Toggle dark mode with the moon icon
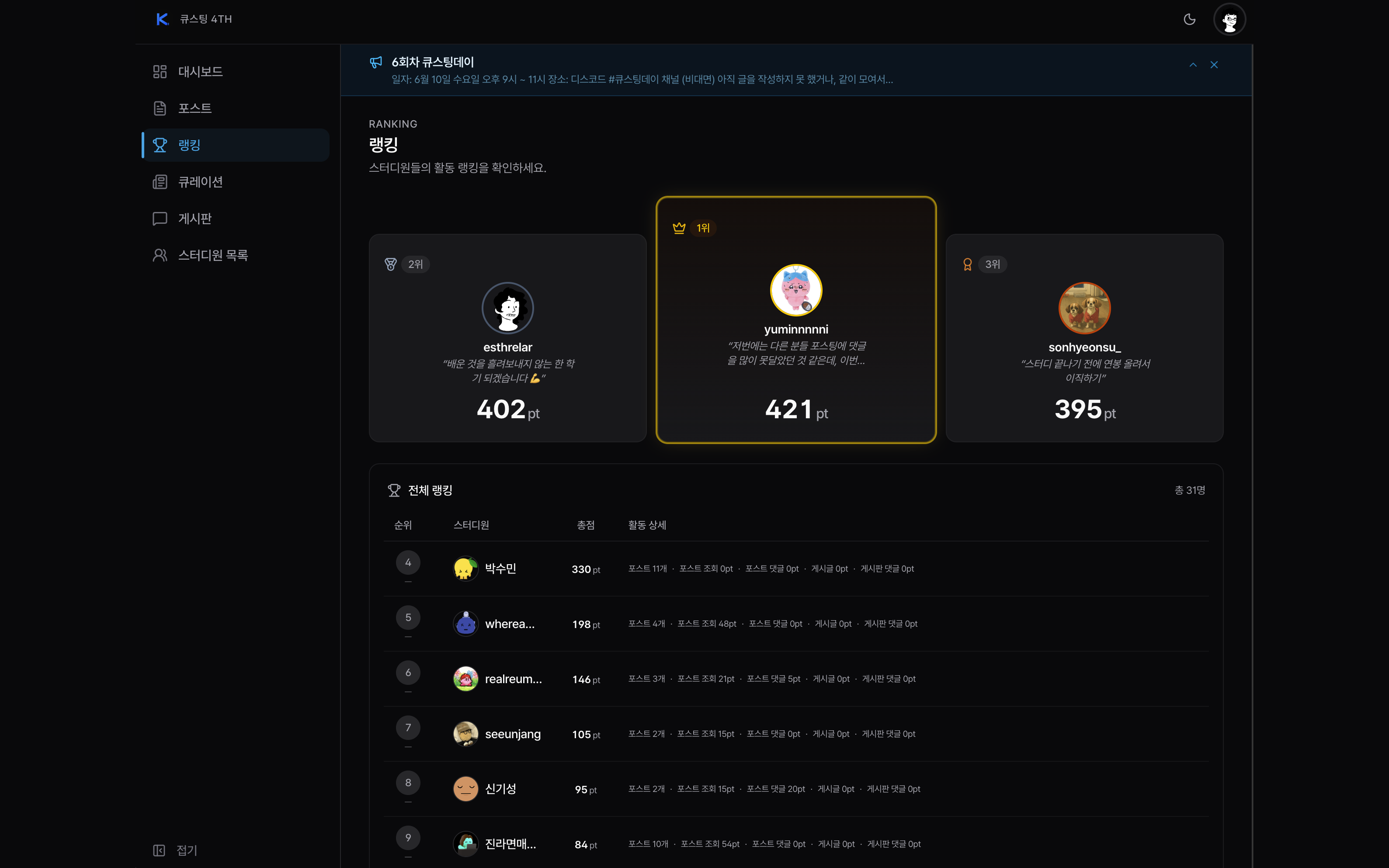 click(1189, 19)
